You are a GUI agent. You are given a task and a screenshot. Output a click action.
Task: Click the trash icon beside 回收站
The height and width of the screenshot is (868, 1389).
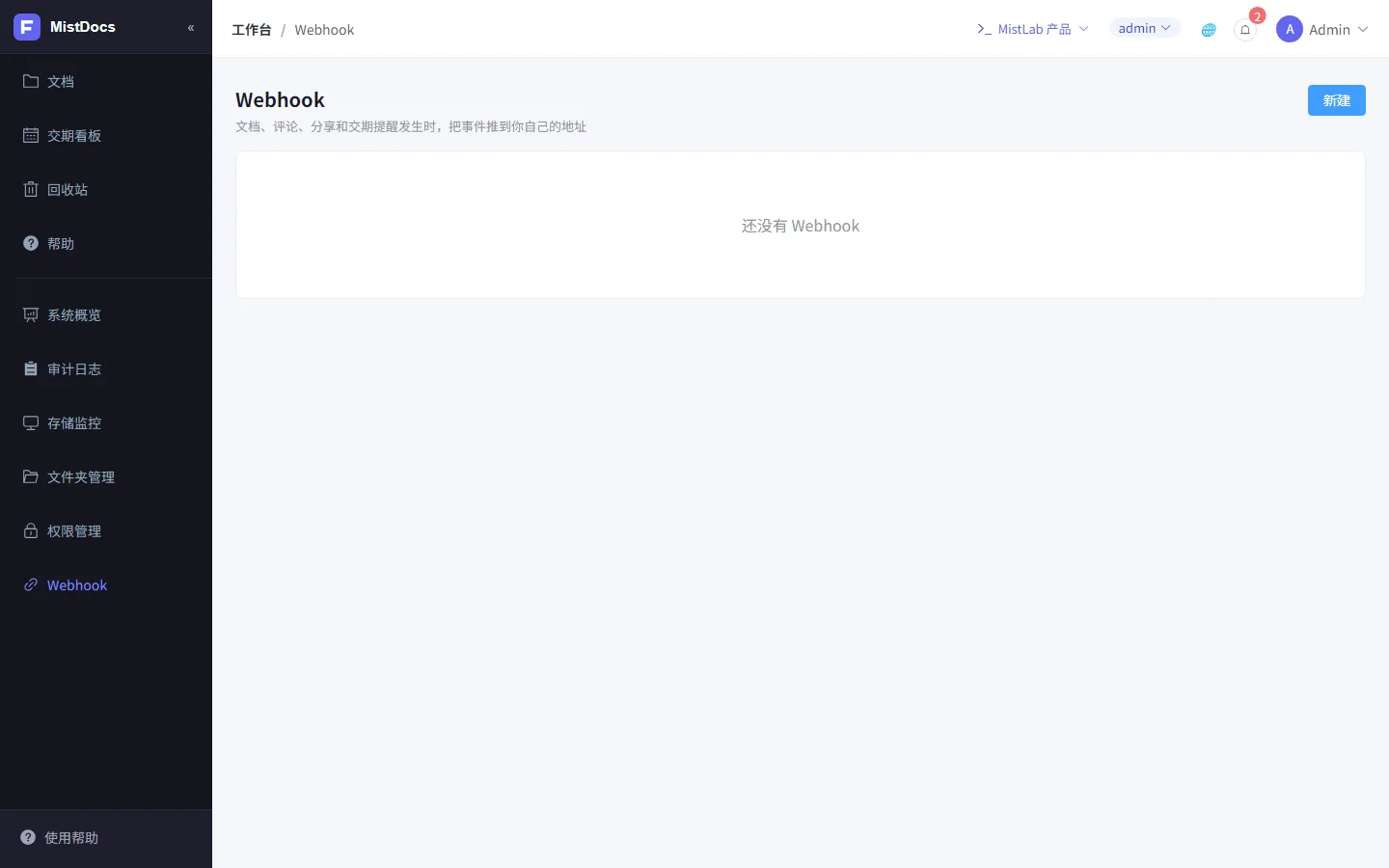click(x=31, y=189)
